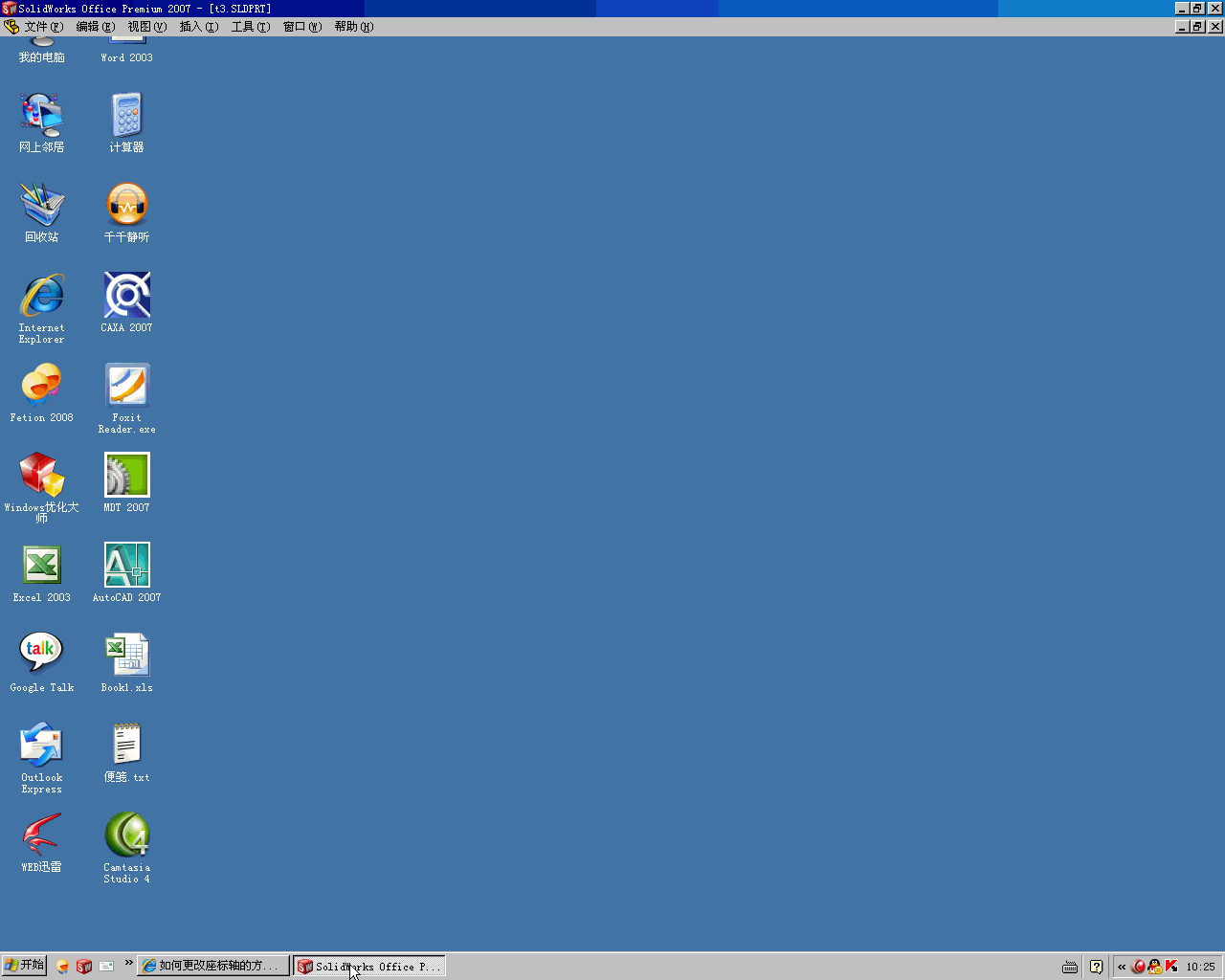1225x980 pixels.
Task: Select the Google Talk desktop icon
Action: pyautogui.click(x=42, y=662)
